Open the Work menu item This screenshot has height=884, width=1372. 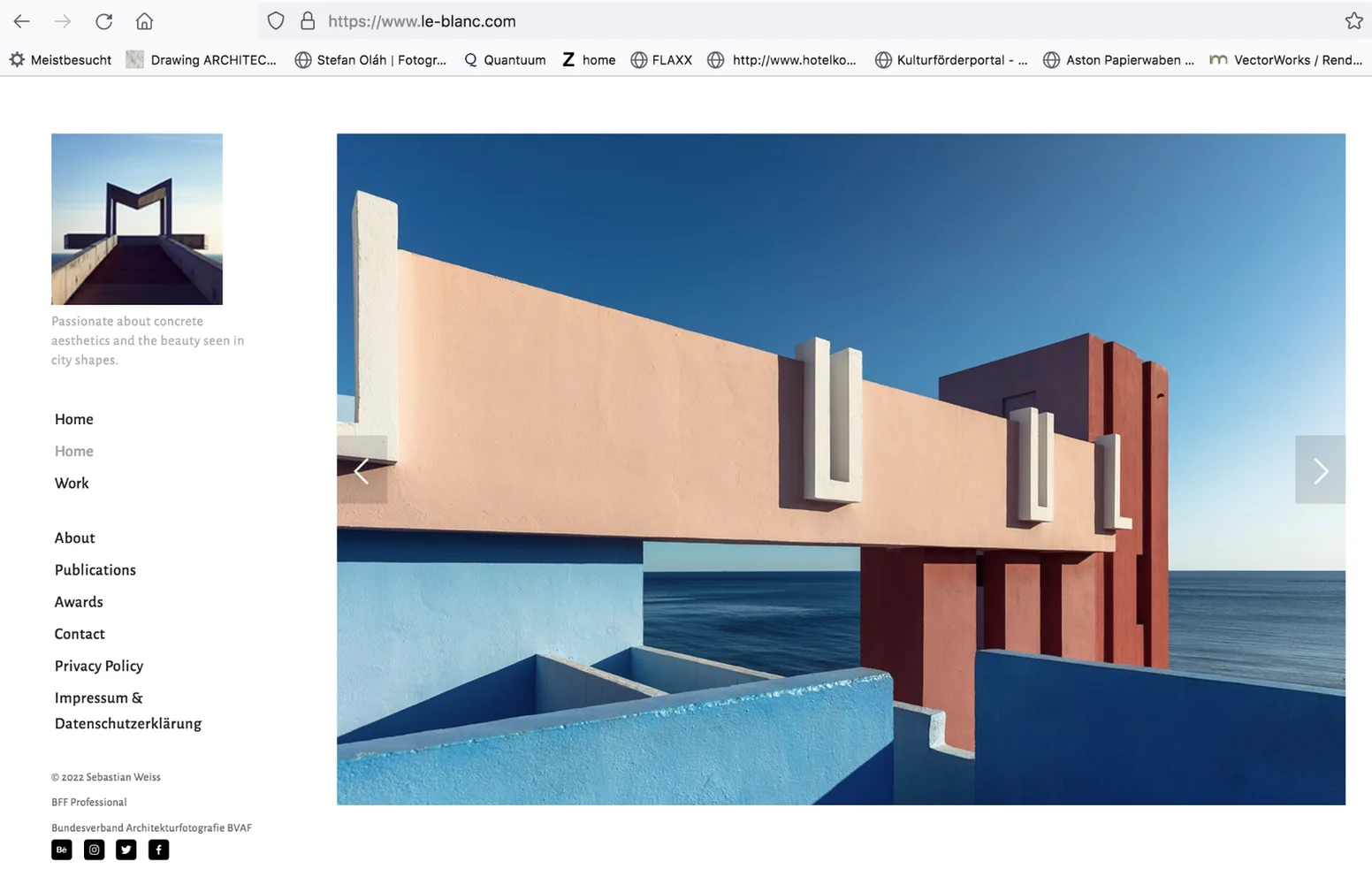coord(72,484)
